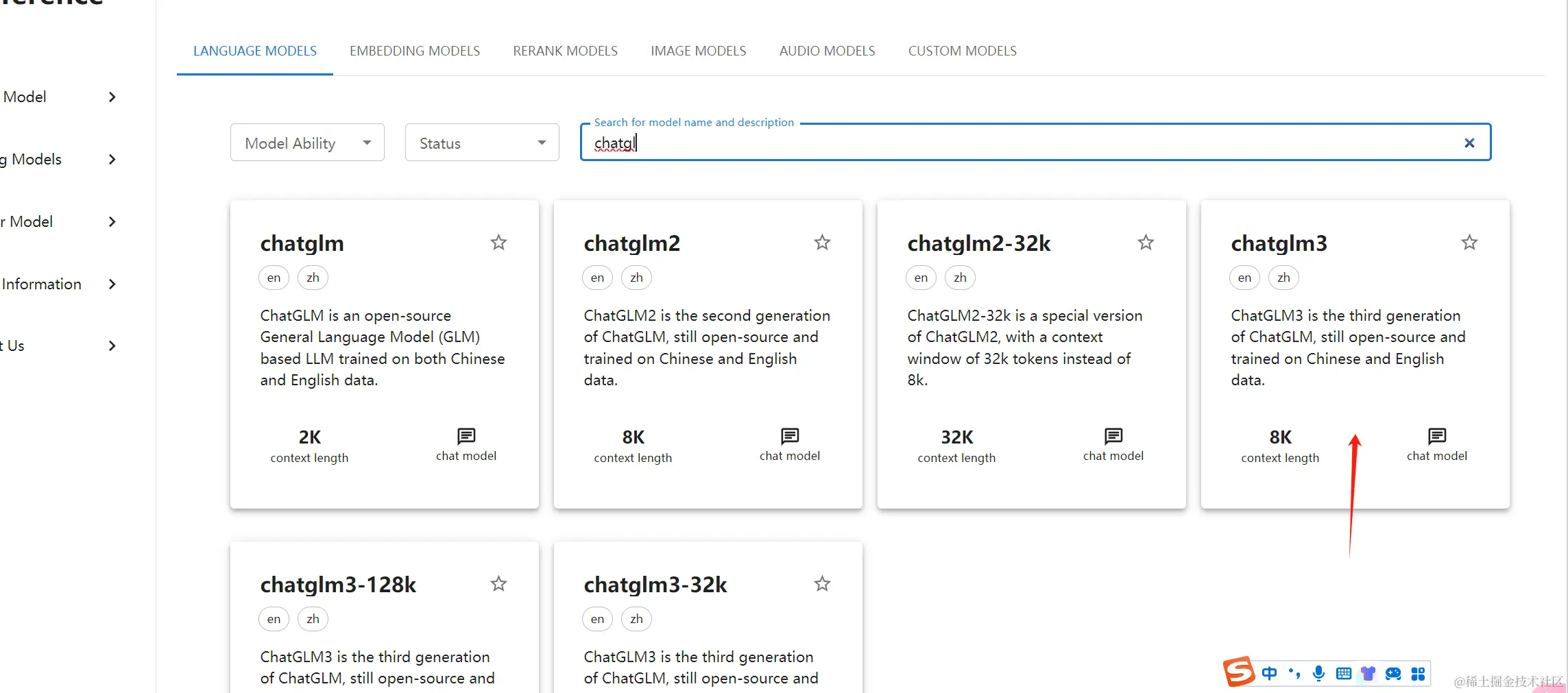Screen dimensions: 1568x693
Task: Open the IME skin (shirt) icon
Action: pyautogui.click(x=1368, y=673)
